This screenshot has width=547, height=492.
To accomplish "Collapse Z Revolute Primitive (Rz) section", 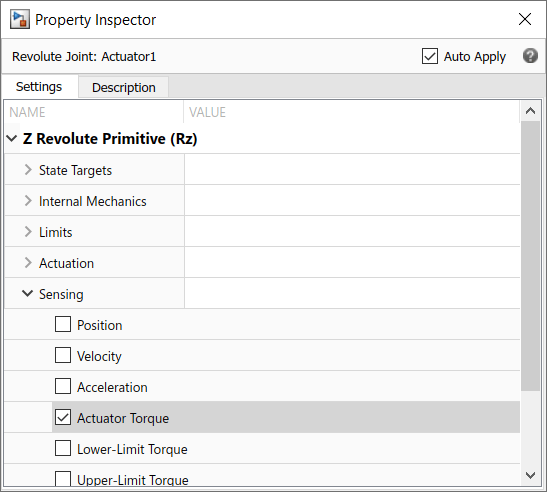I will [x=12, y=139].
